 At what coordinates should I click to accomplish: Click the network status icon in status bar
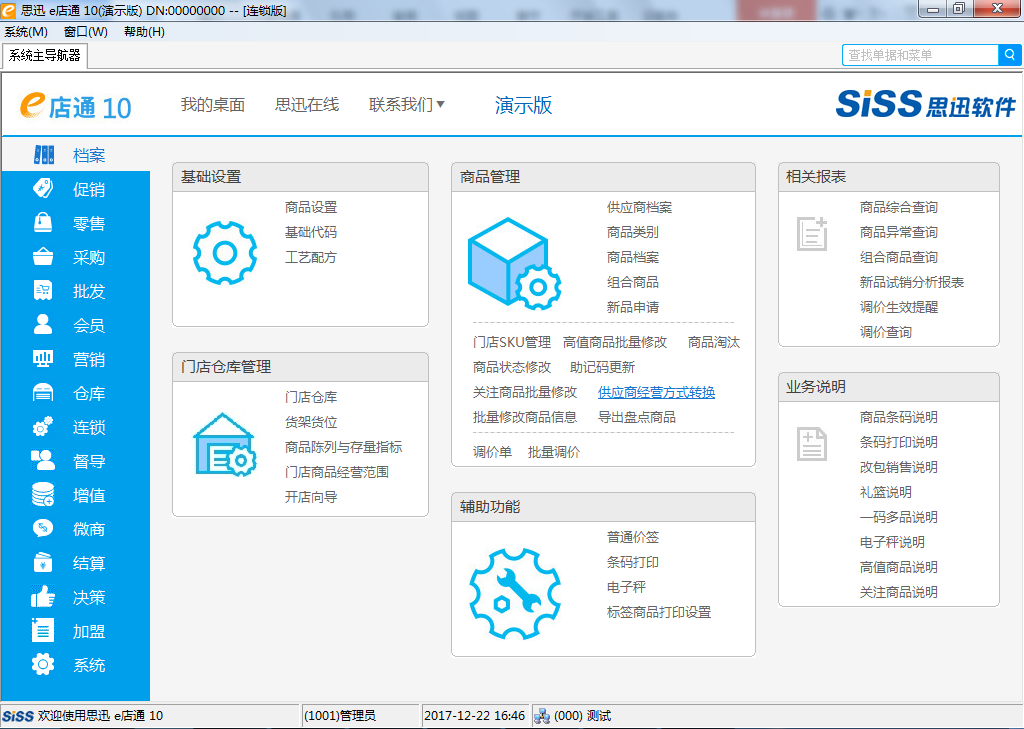pos(542,716)
